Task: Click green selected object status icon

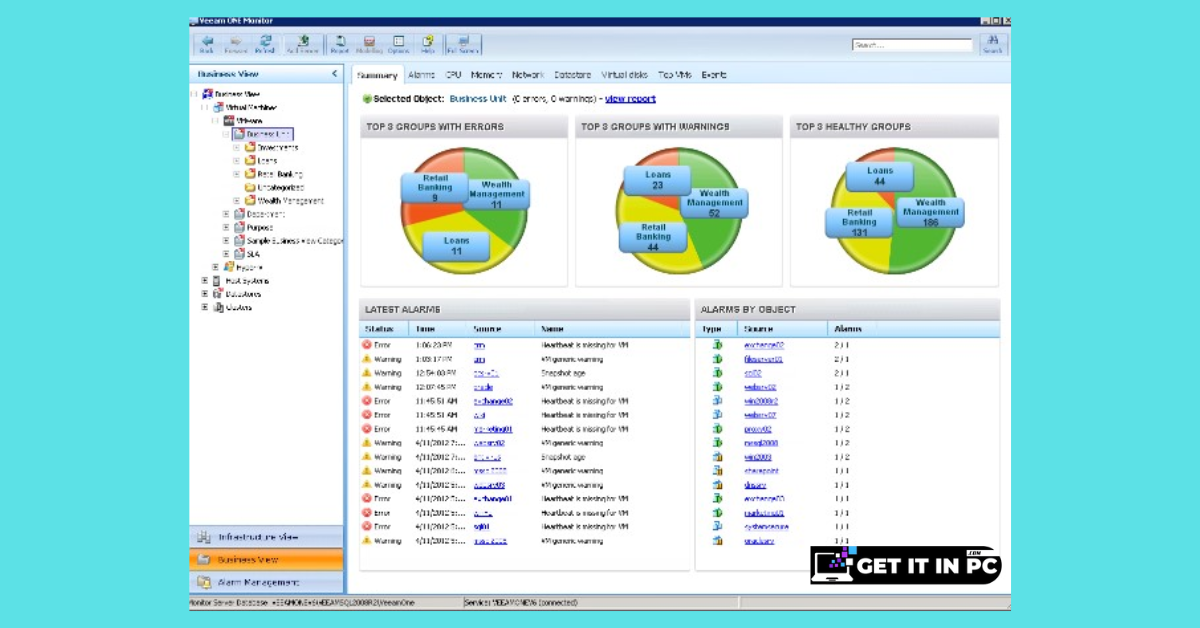Action: pos(367,99)
